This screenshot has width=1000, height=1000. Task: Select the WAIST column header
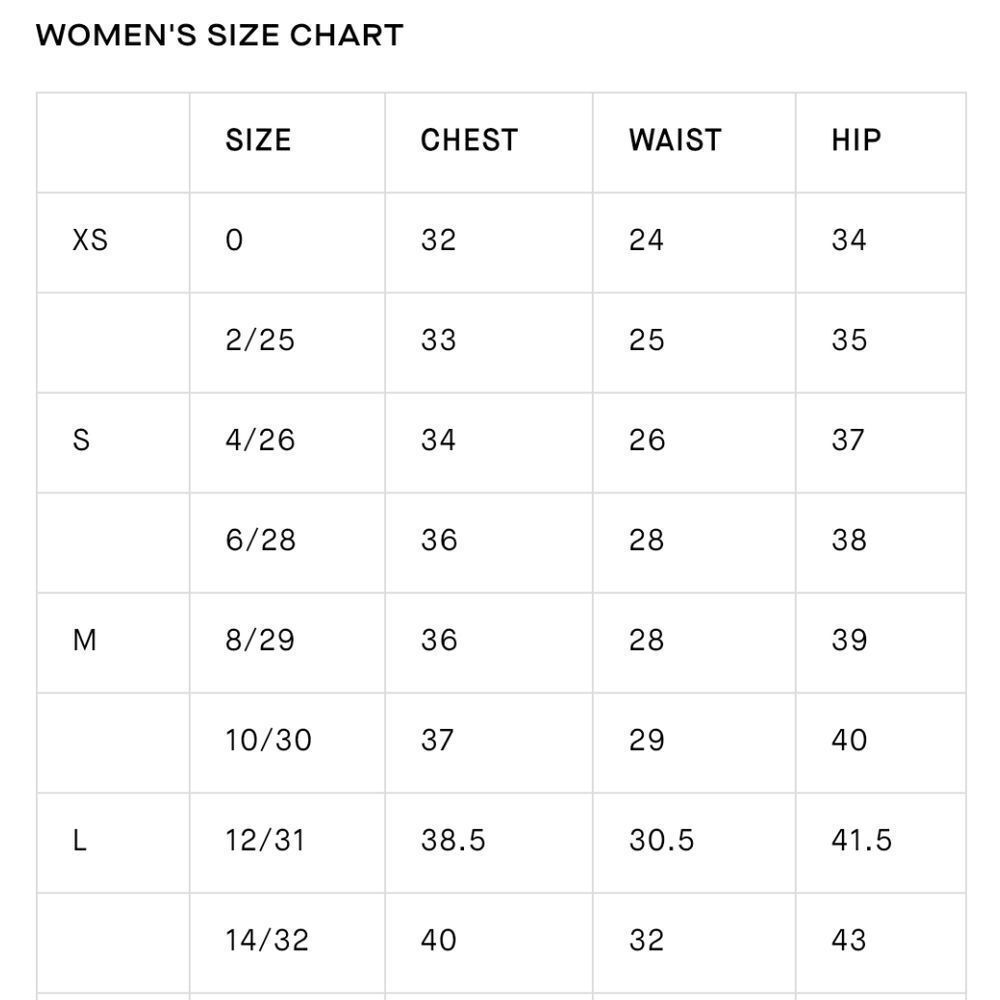coord(675,140)
